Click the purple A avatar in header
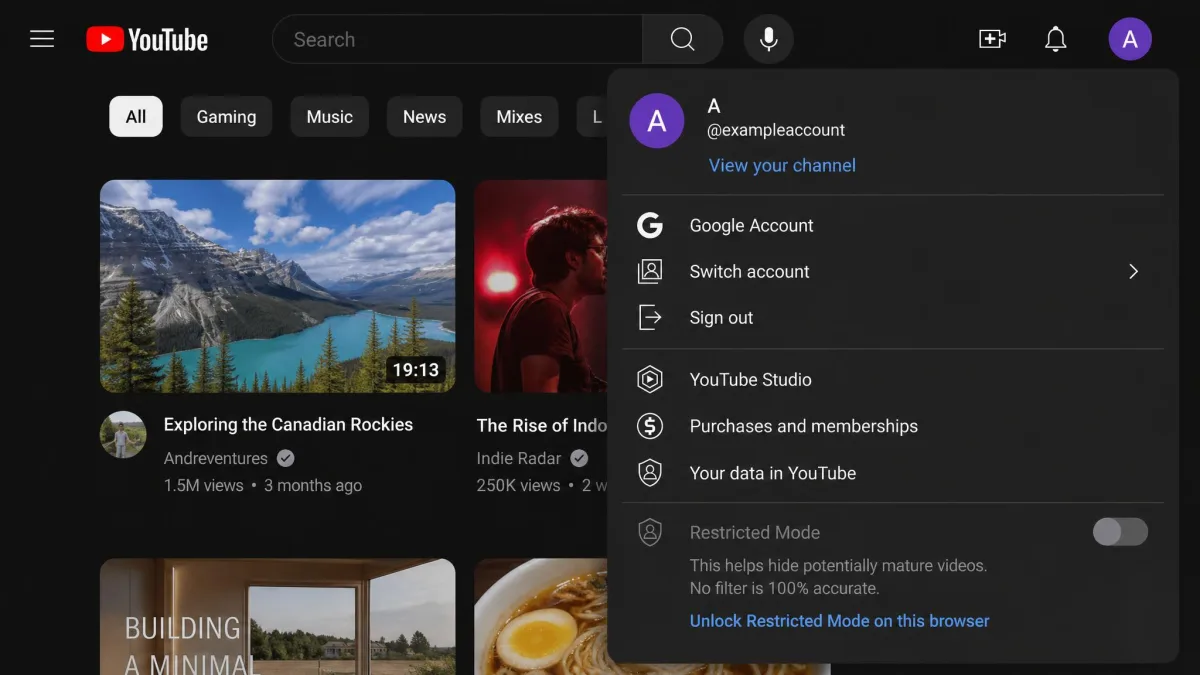Viewport: 1200px width, 675px height. point(1130,39)
